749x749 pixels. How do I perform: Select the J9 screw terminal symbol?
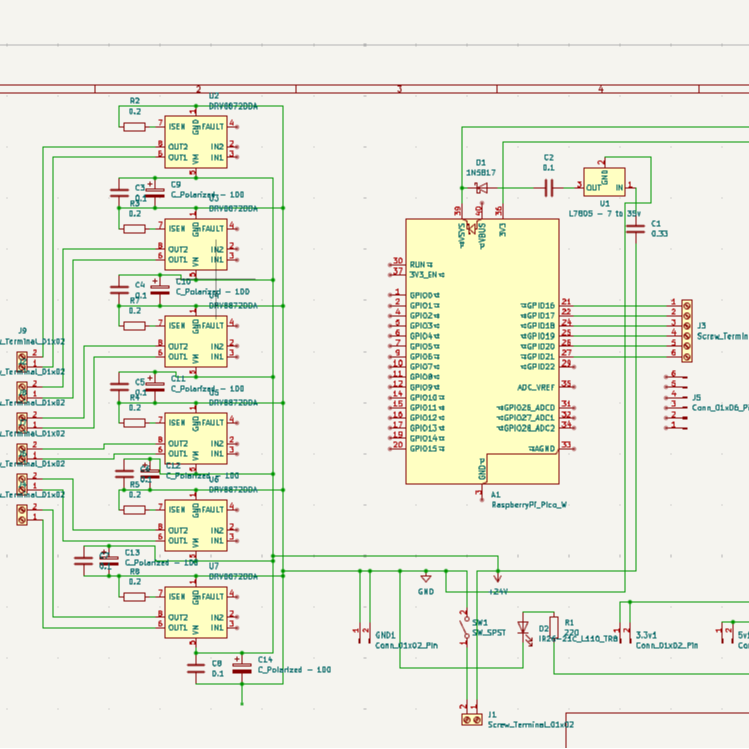(22, 361)
